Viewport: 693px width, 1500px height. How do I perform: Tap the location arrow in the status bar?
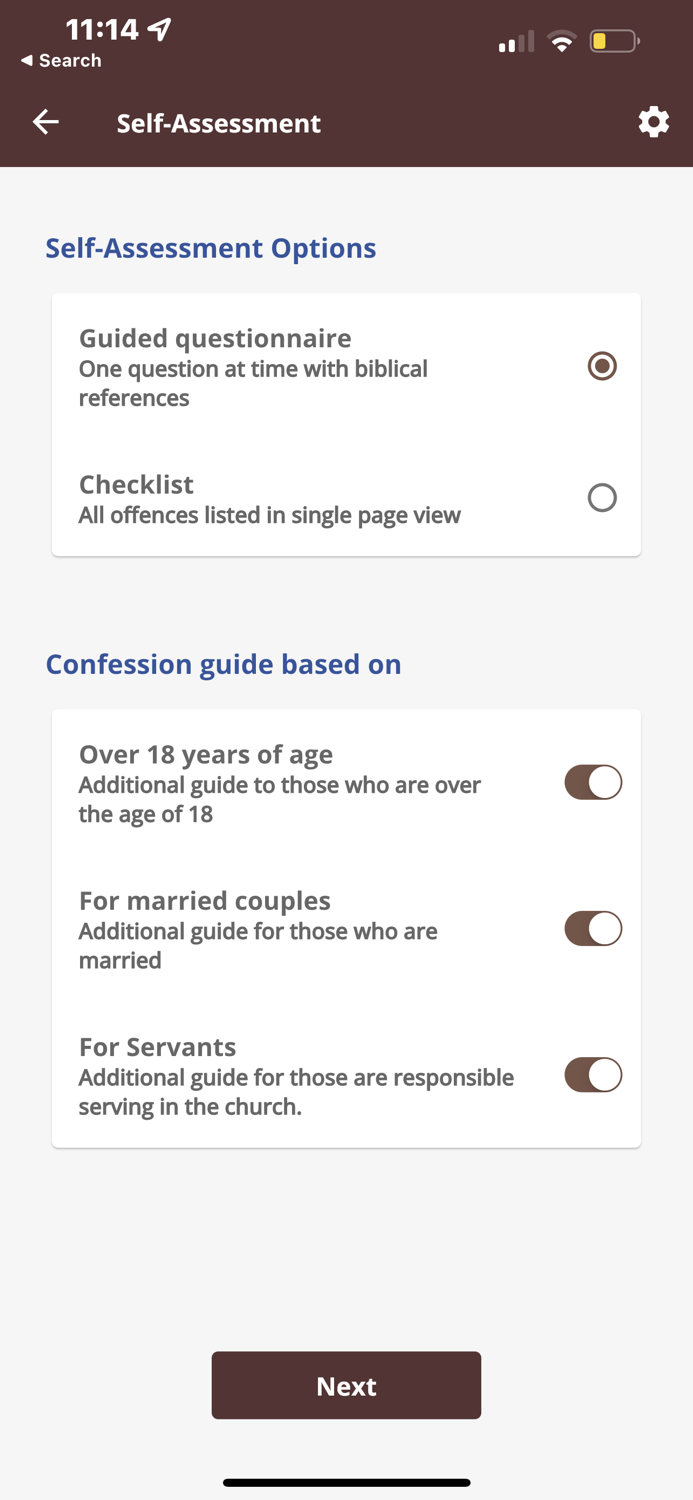click(160, 29)
